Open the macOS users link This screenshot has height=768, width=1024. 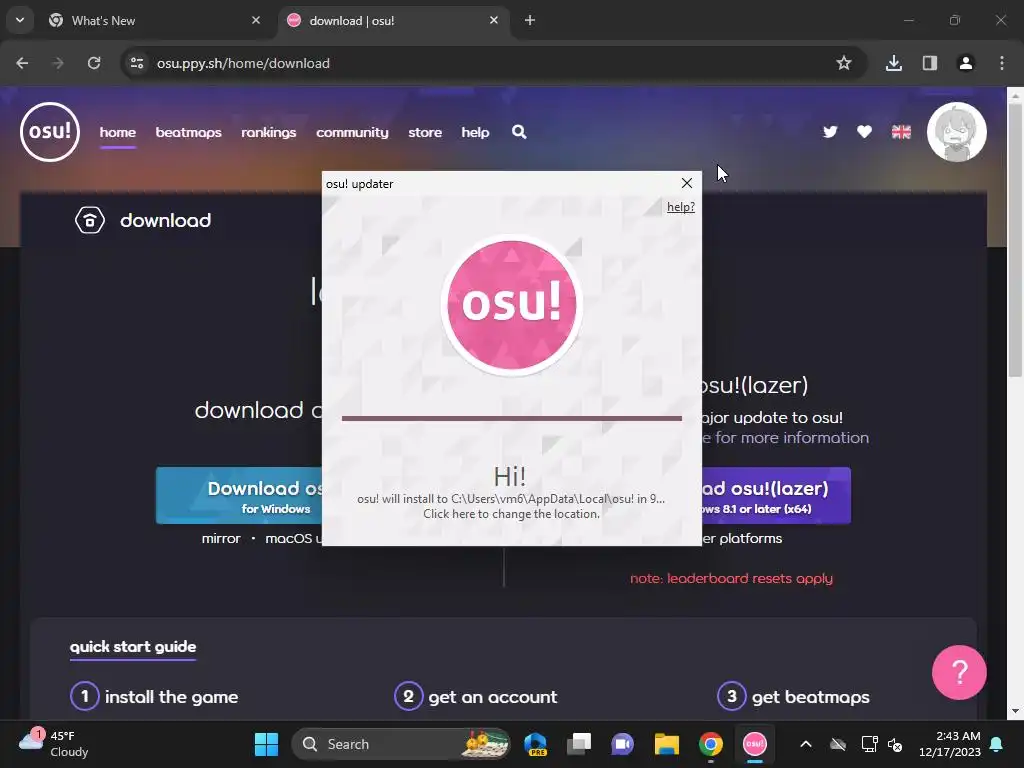coord(293,539)
